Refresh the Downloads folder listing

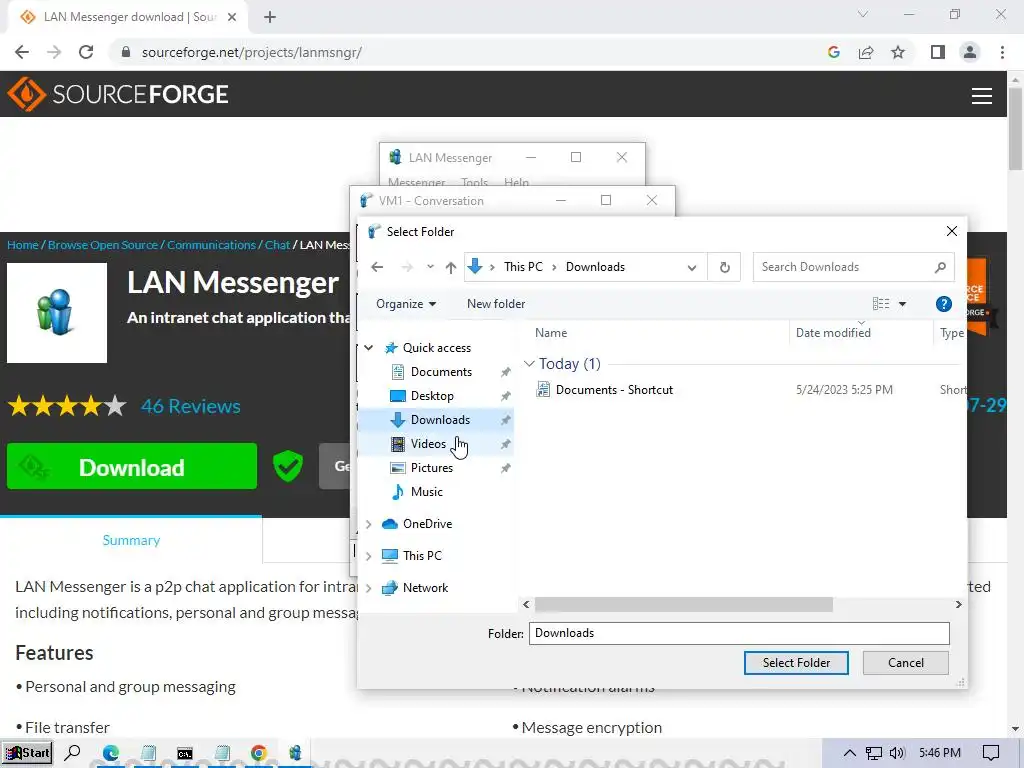724,267
